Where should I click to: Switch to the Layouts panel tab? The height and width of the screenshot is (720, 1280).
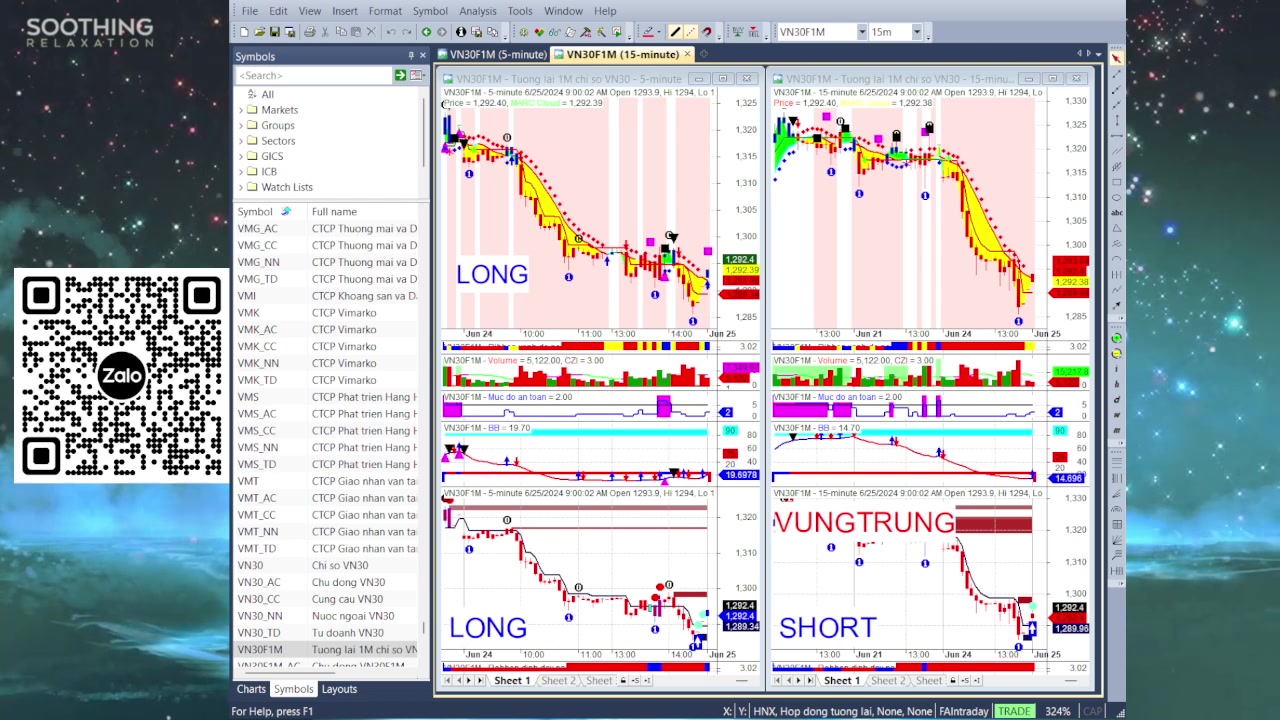coord(339,689)
